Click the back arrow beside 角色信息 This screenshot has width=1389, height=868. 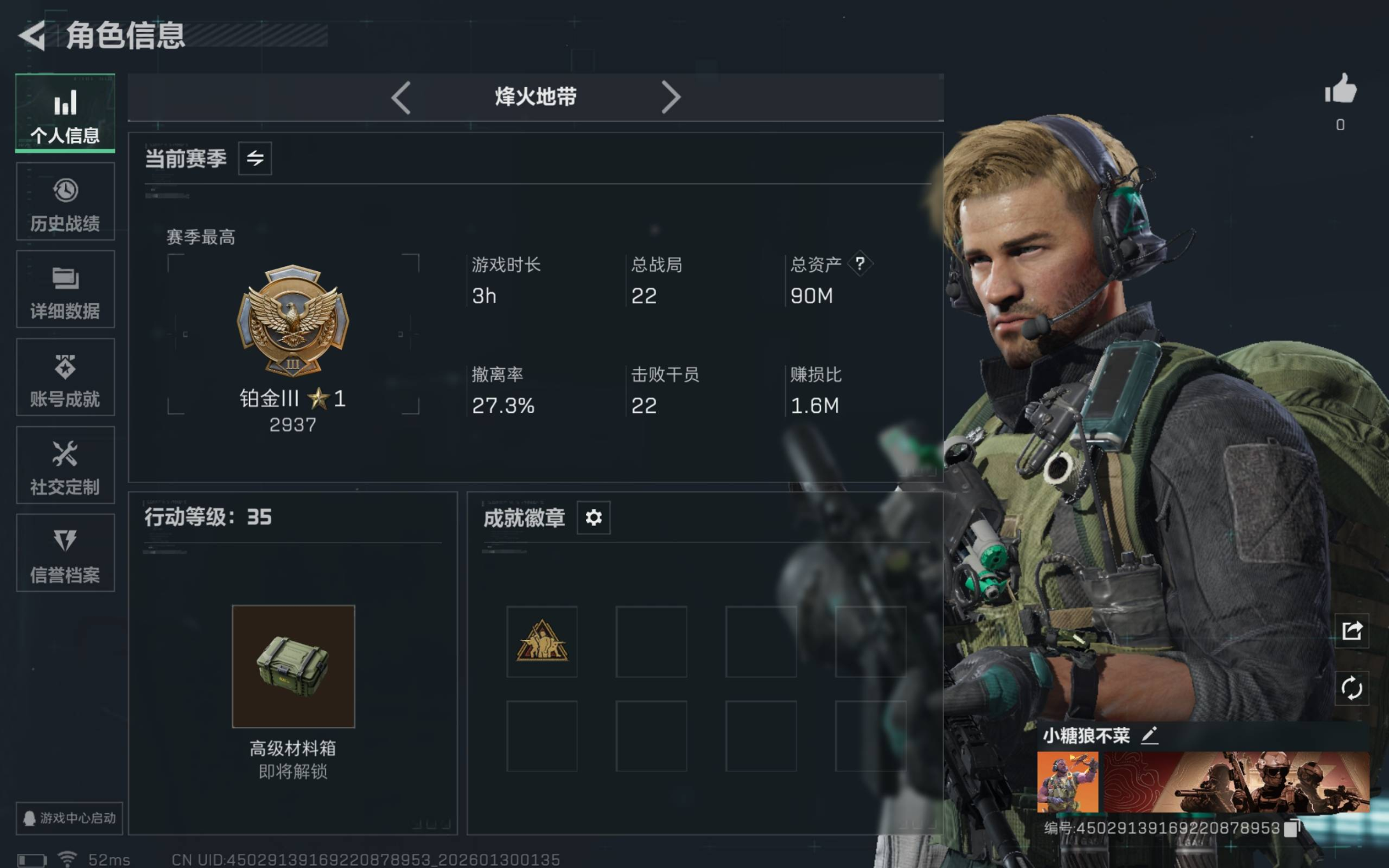coord(32,35)
